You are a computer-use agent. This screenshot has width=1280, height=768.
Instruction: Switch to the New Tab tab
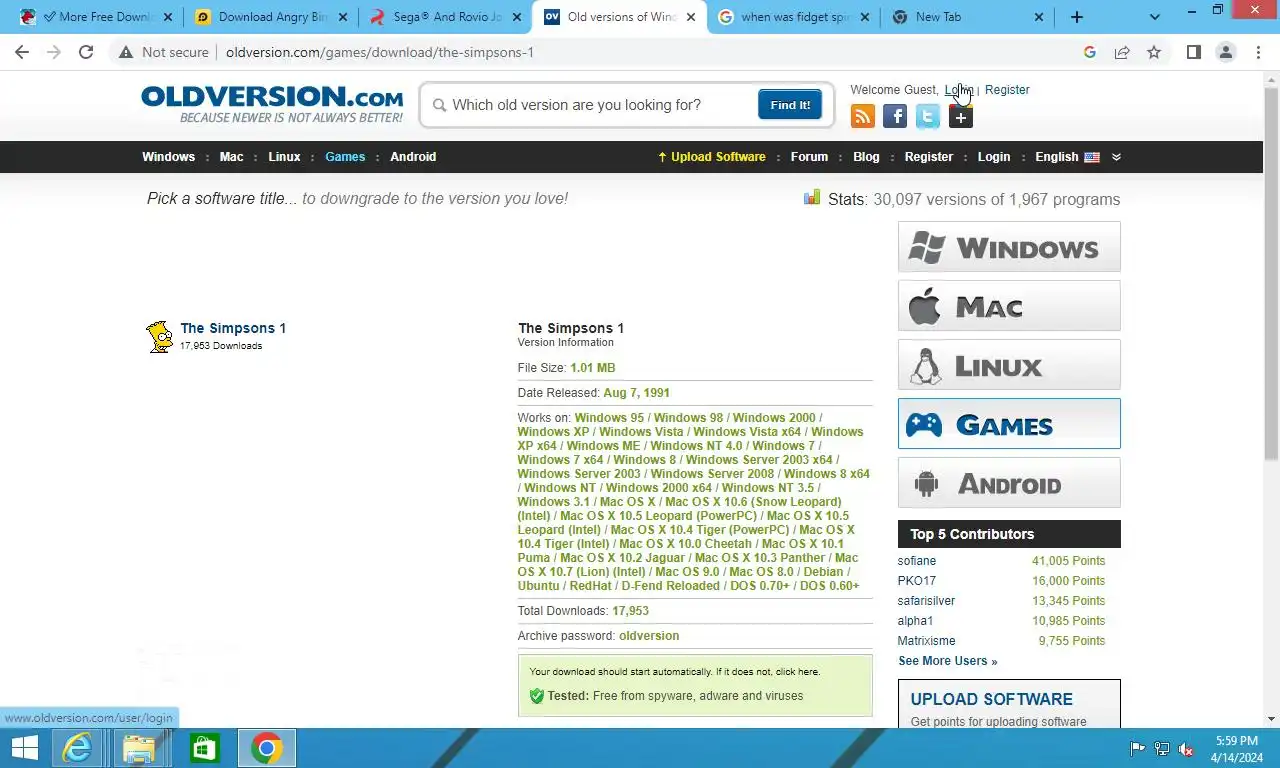968,17
